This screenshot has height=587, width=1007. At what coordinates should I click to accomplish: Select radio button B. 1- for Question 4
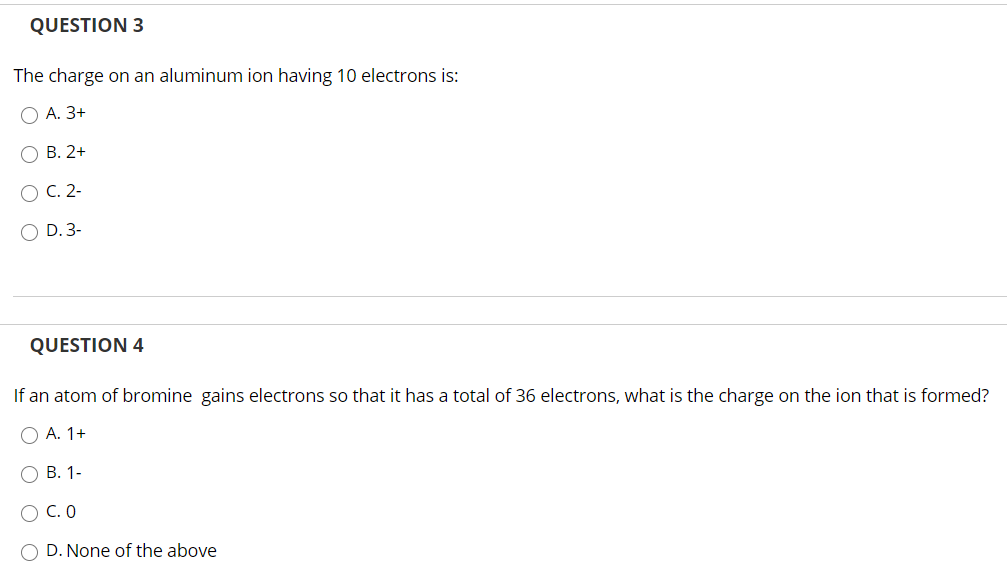(29, 473)
